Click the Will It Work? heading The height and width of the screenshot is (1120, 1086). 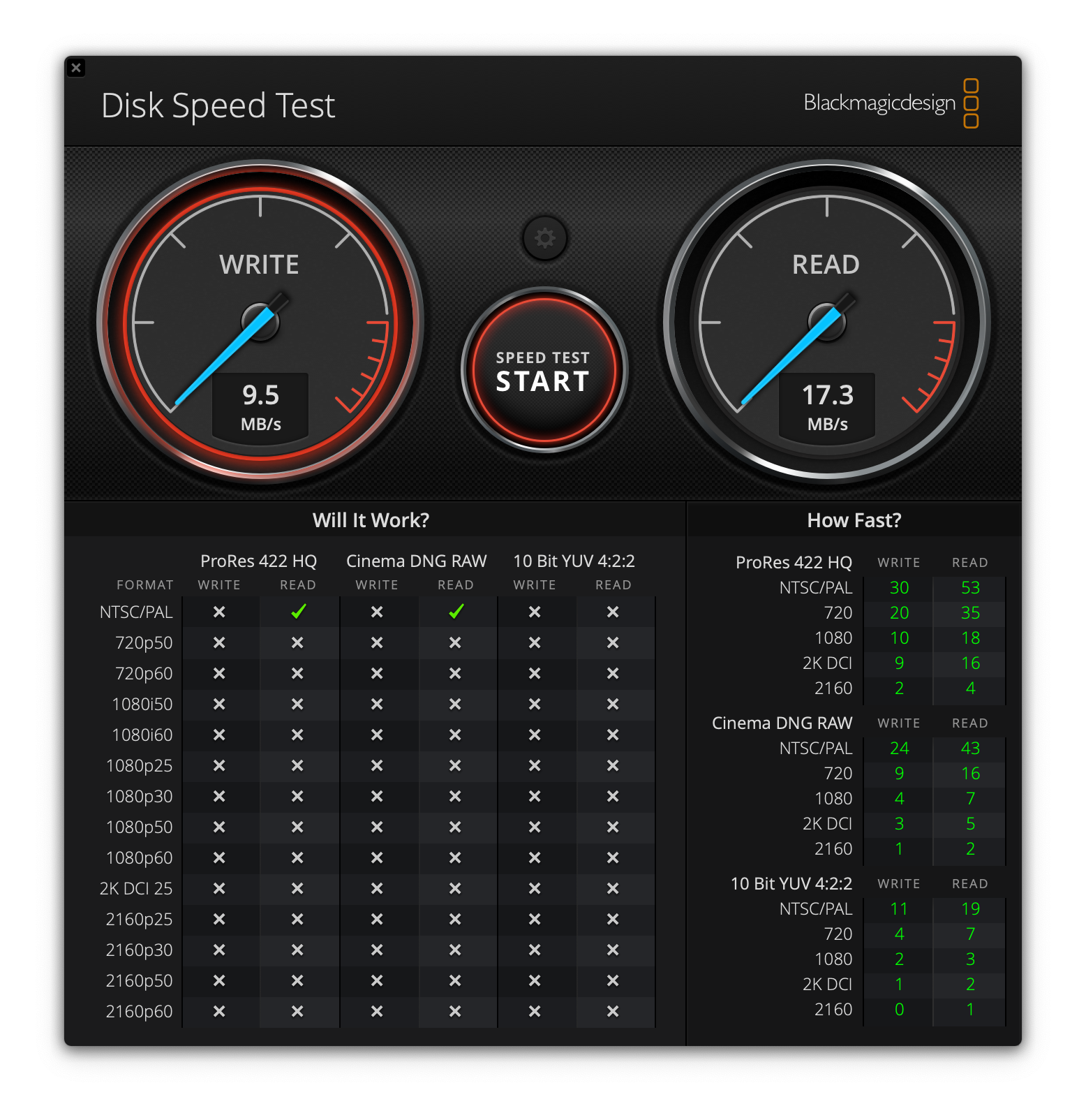tap(371, 520)
